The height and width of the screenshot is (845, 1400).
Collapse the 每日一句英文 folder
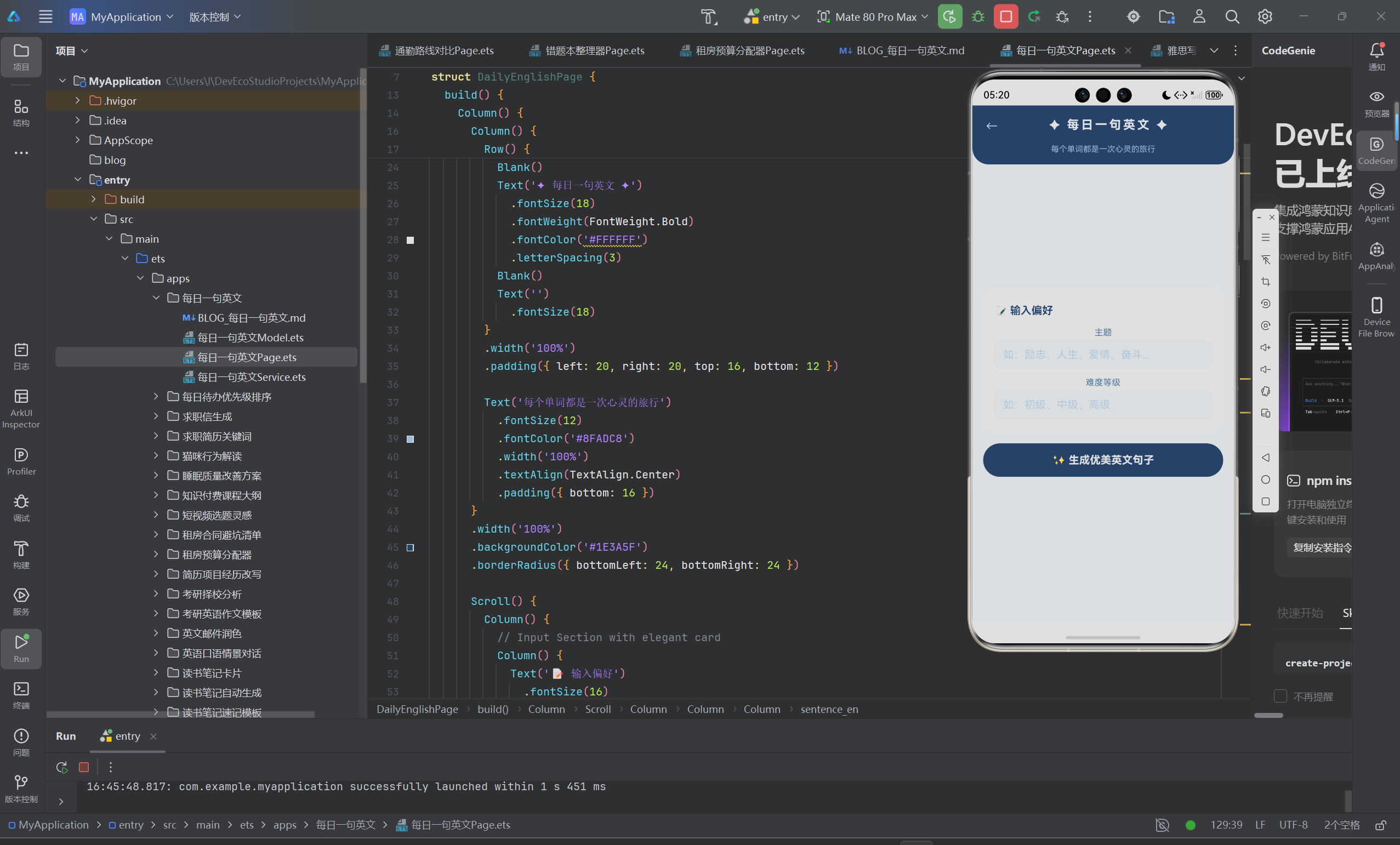coord(156,298)
